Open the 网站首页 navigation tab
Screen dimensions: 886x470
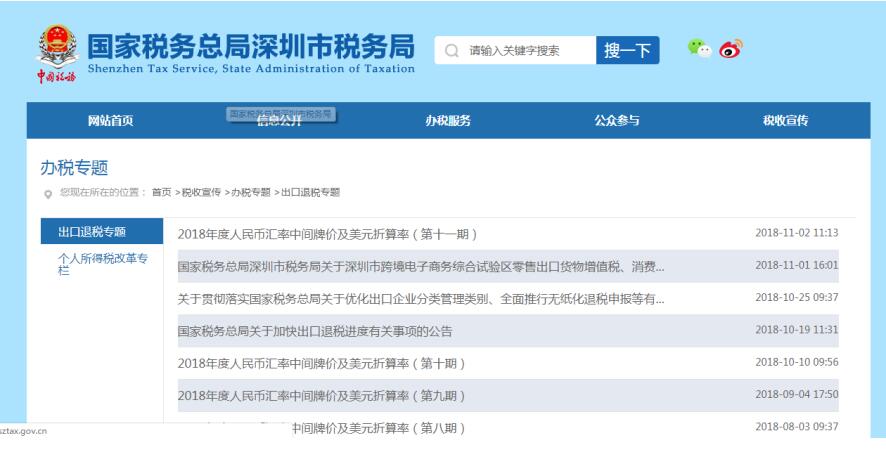pyautogui.click(x=111, y=121)
